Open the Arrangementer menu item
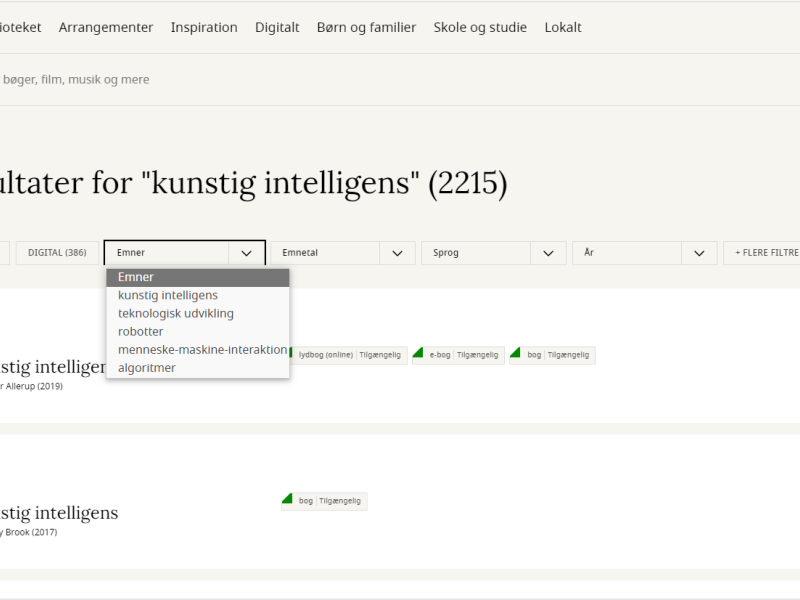 [106, 27]
